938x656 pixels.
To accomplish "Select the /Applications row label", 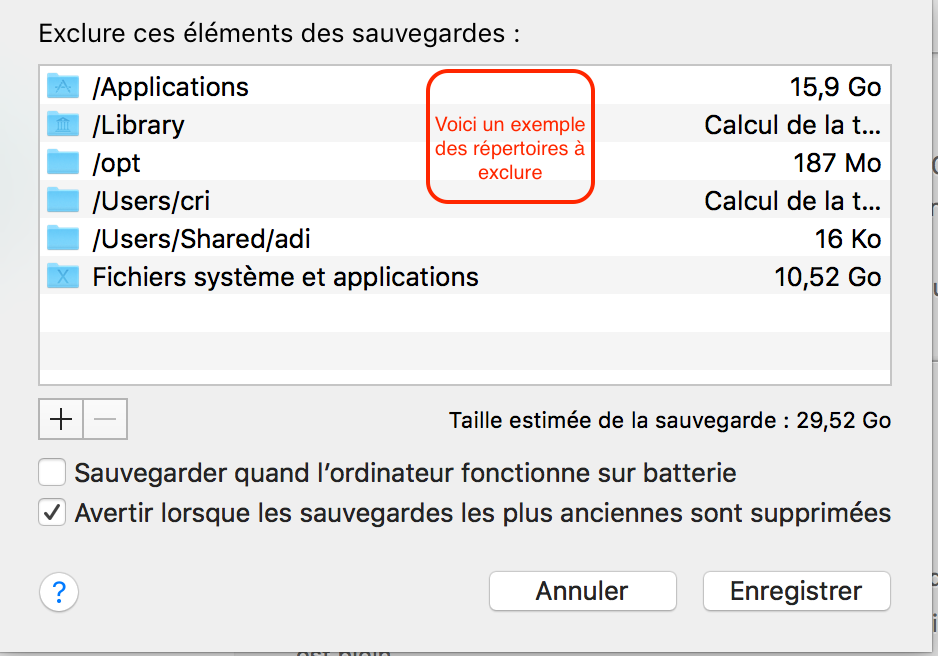I will [170, 87].
